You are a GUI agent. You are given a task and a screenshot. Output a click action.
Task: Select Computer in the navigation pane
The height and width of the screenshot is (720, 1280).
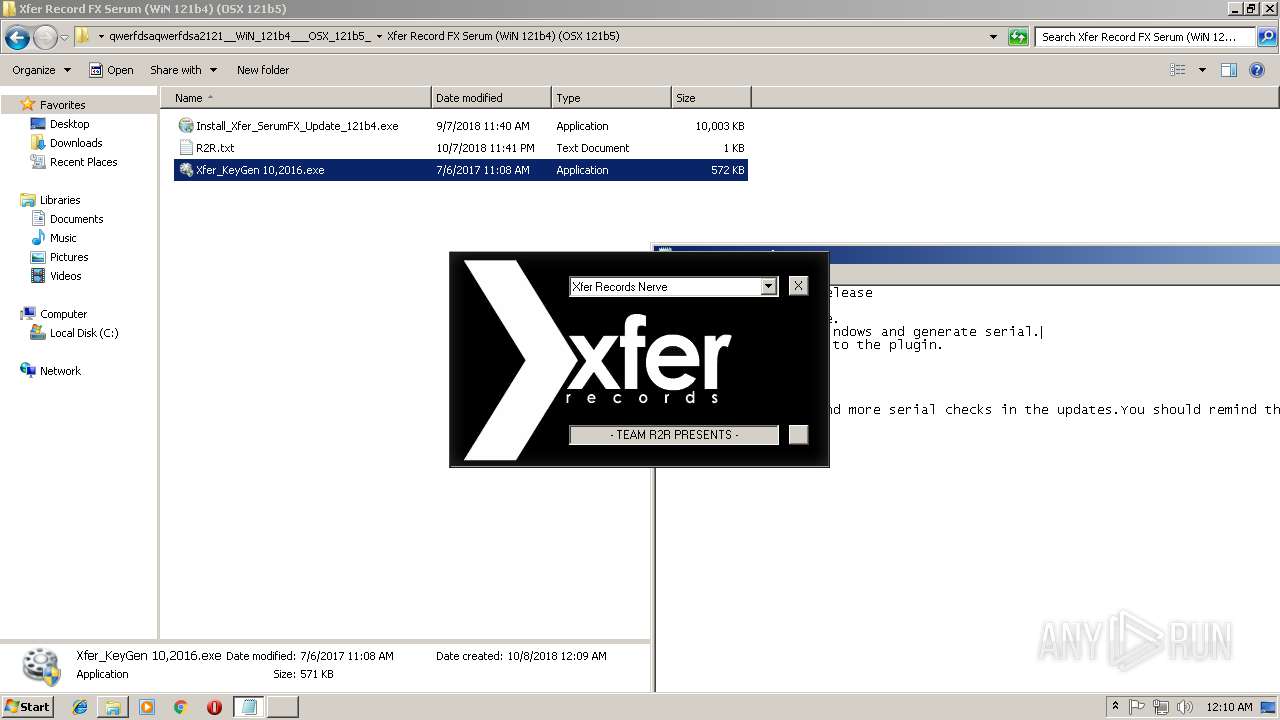[63, 314]
